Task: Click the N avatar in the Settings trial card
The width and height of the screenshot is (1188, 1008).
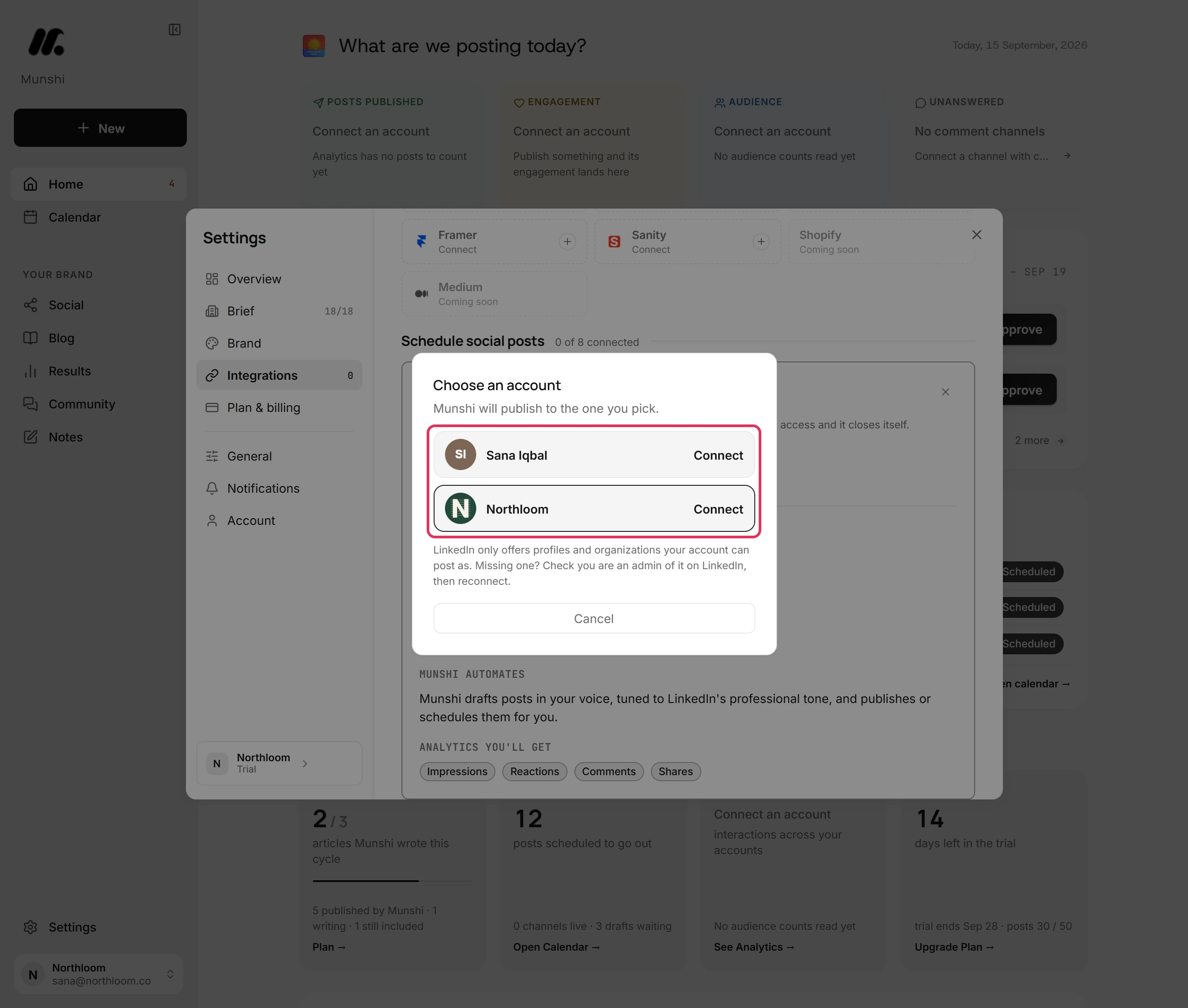Action: (216, 763)
